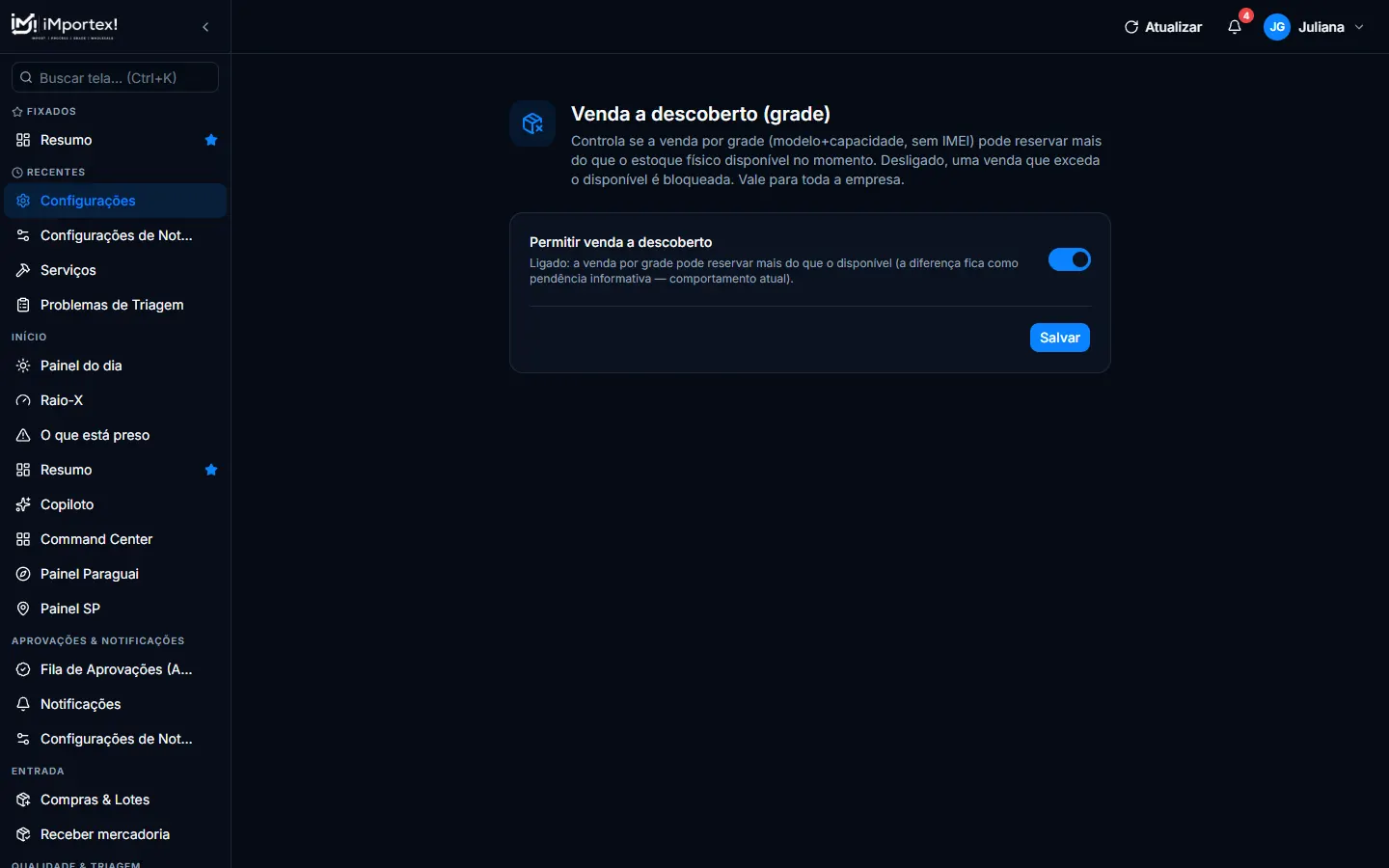This screenshot has width=1389, height=868.
Task: Save with the Salvar button
Action: click(1060, 338)
